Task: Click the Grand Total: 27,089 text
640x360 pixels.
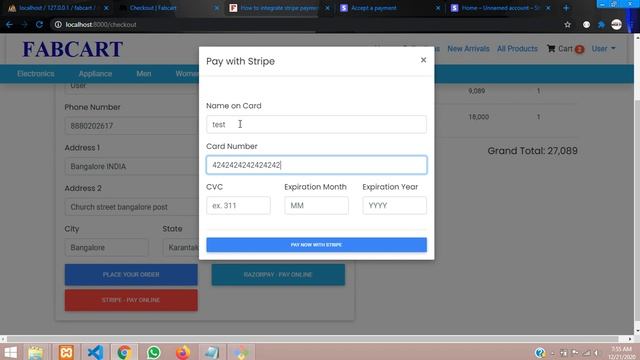Action: (x=532, y=151)
